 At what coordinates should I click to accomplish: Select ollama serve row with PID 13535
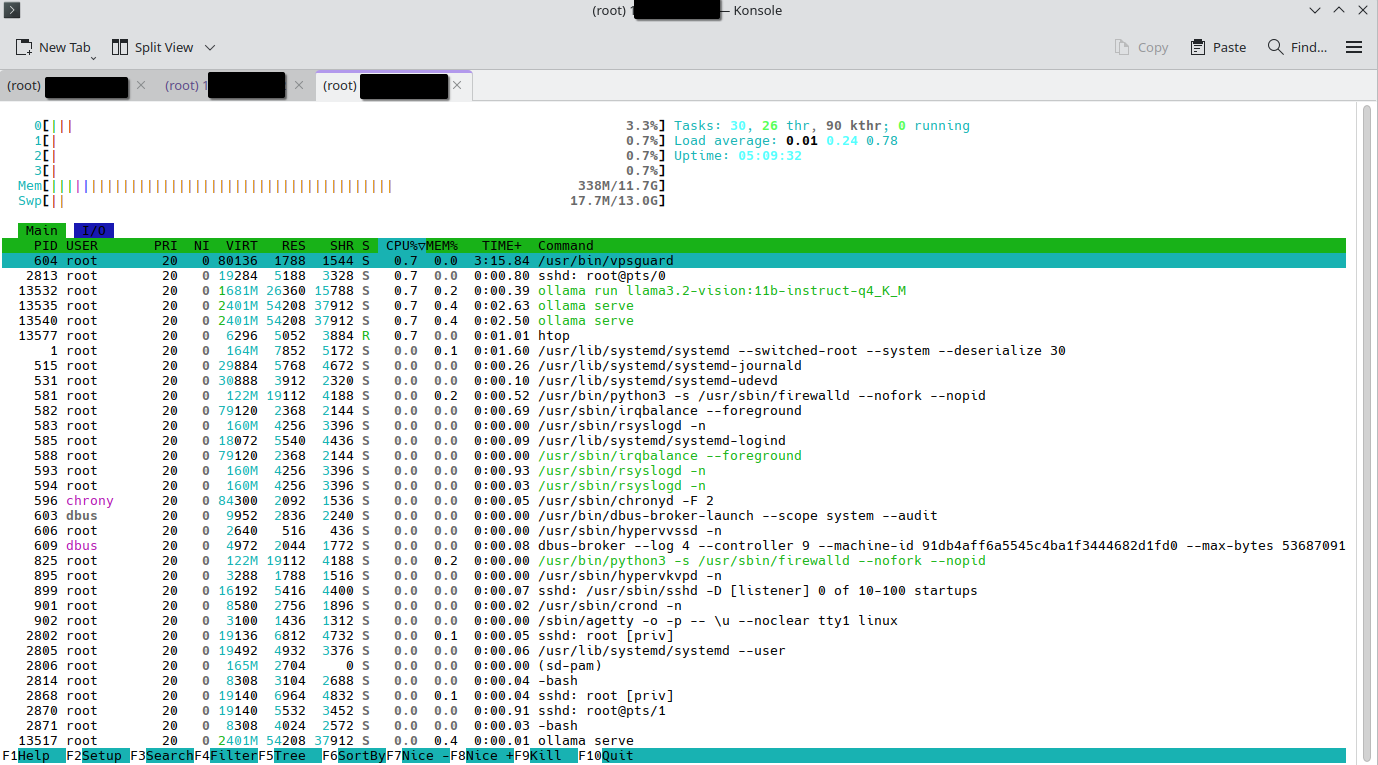(674, 306)
